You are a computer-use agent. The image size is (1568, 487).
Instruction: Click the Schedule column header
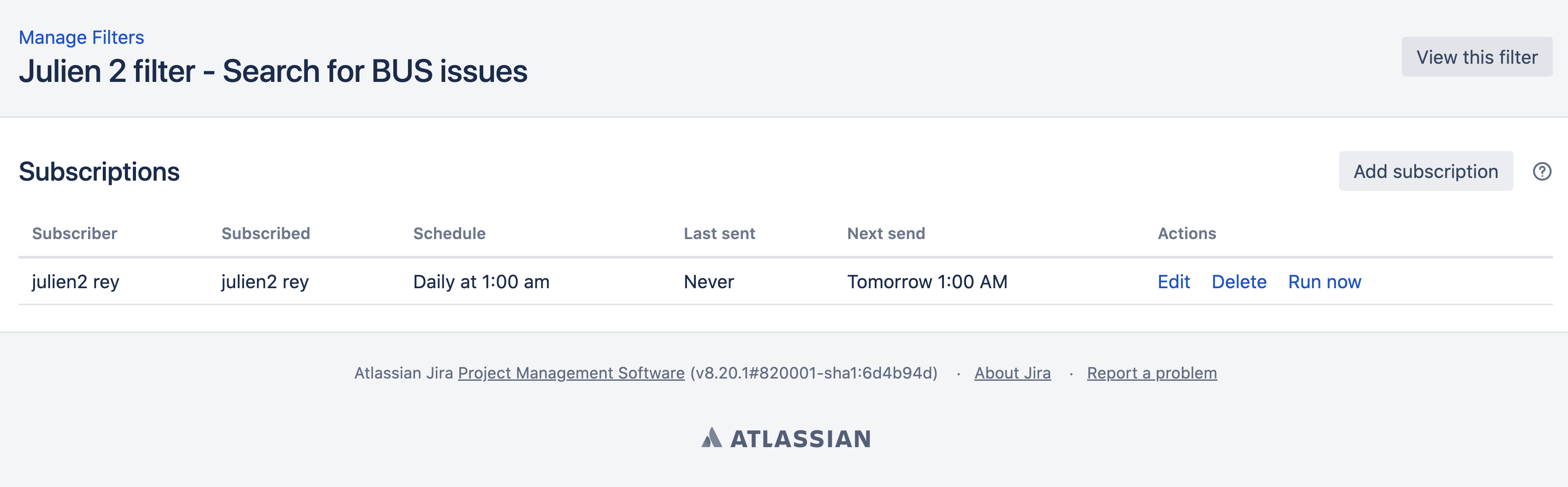point(449,234)
